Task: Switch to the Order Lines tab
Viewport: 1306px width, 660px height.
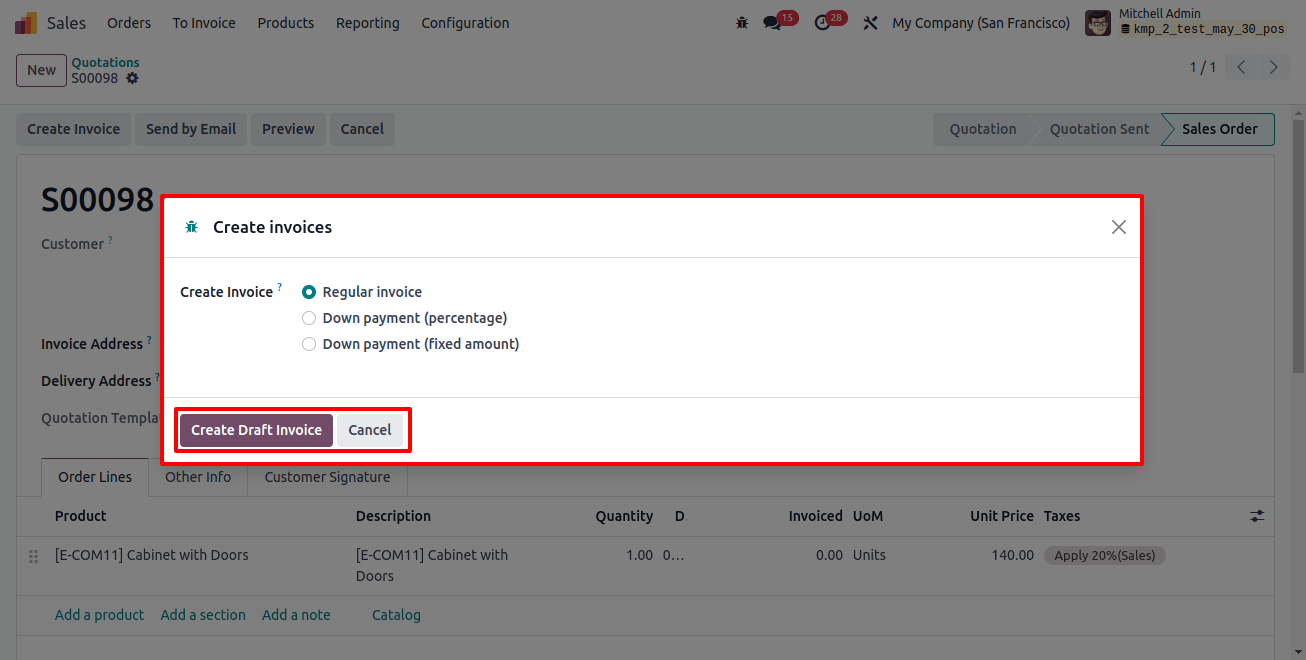Action: [x=95, y=477]
